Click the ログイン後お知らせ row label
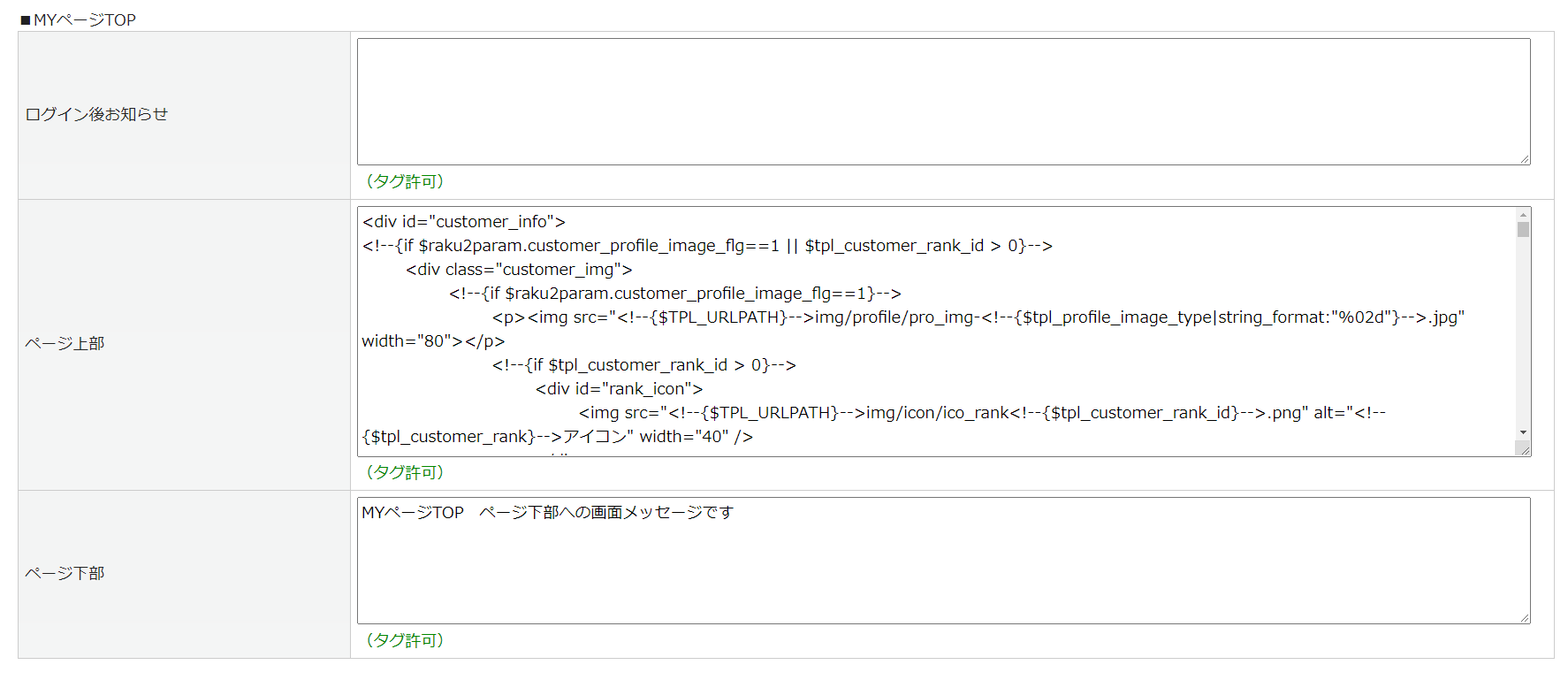 point(96,114)
